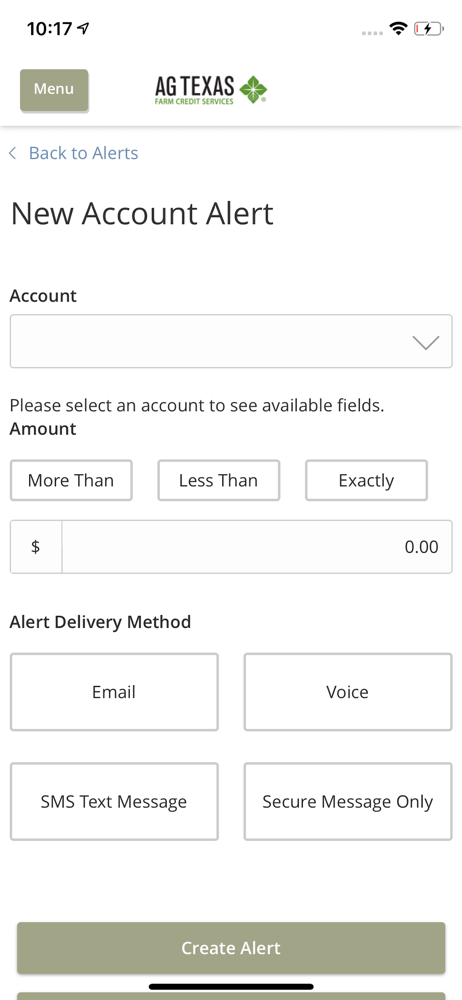
Task: Tap the cellular signal dots icon
Action: coord(372,33)
